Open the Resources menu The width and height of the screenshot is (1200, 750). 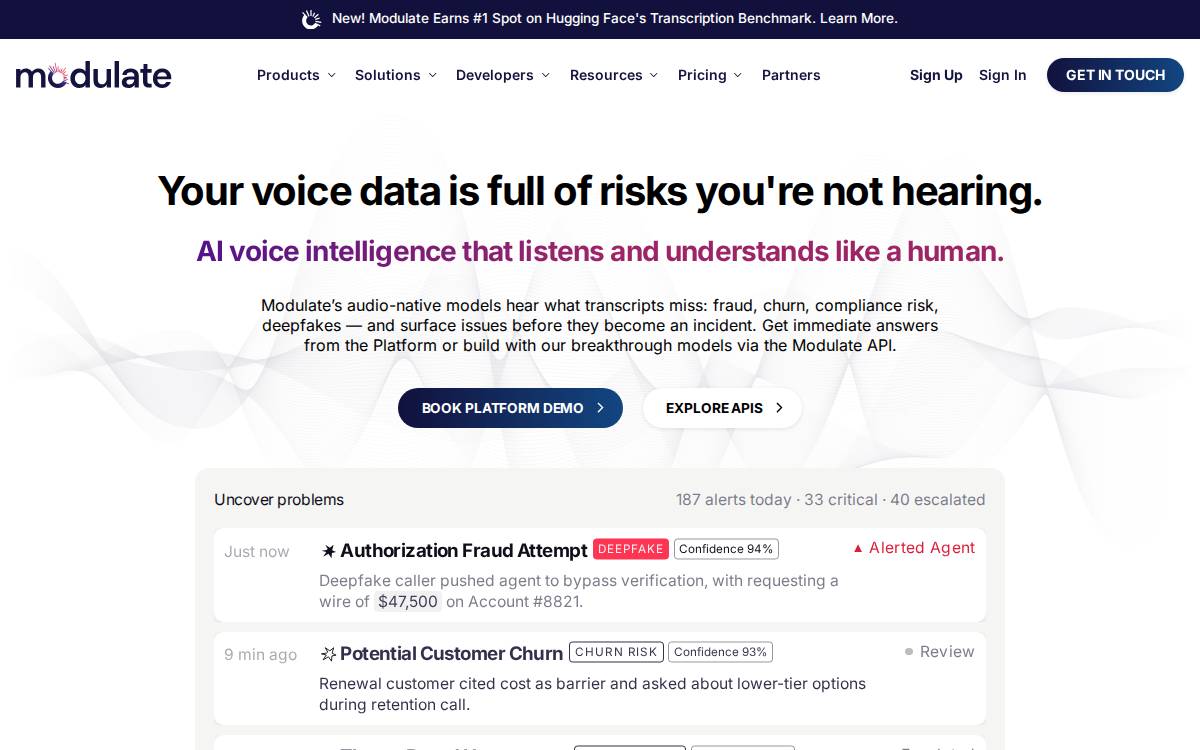click(x=606, y=75)
